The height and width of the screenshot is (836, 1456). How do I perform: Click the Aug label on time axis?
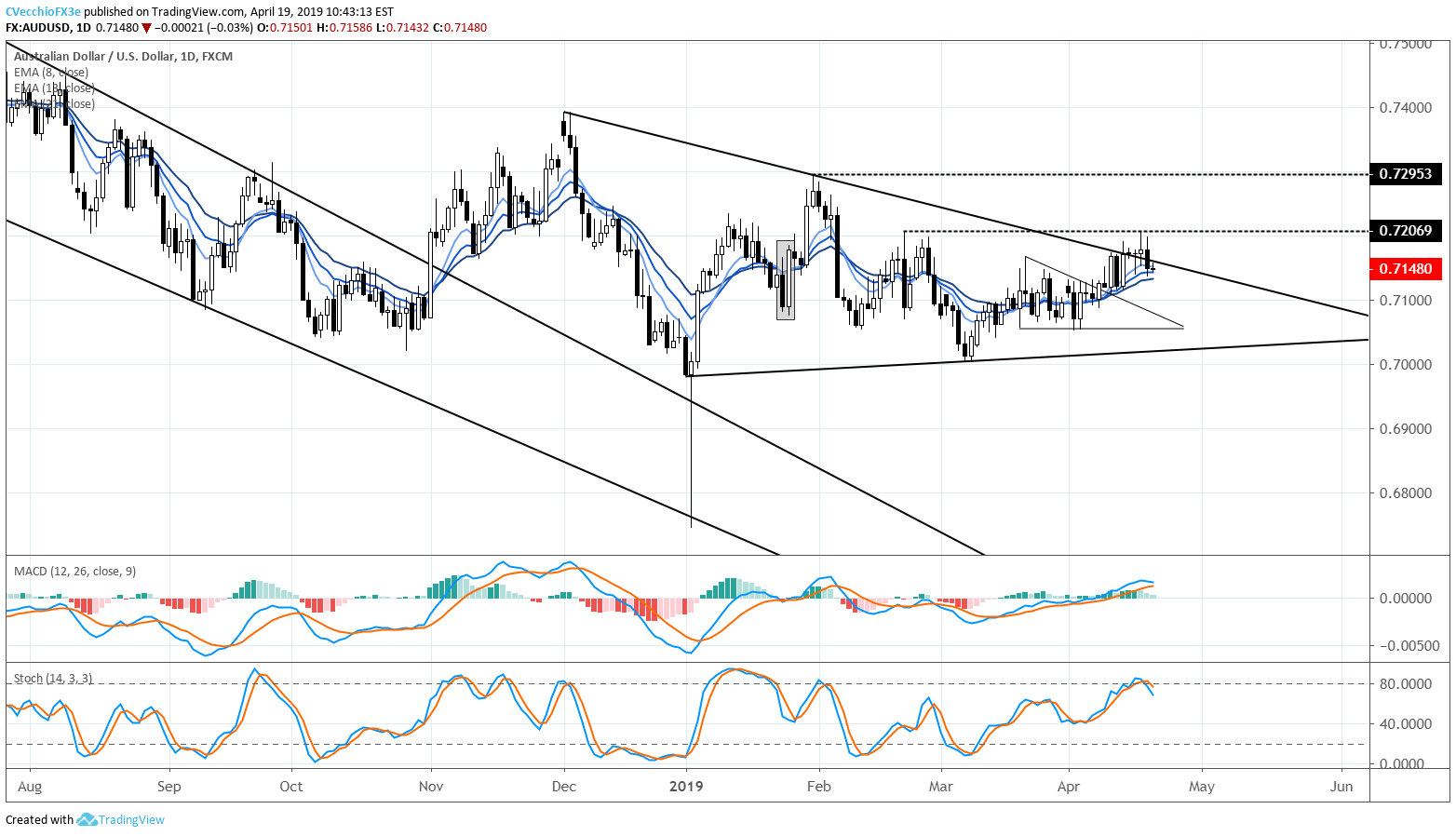30,787
